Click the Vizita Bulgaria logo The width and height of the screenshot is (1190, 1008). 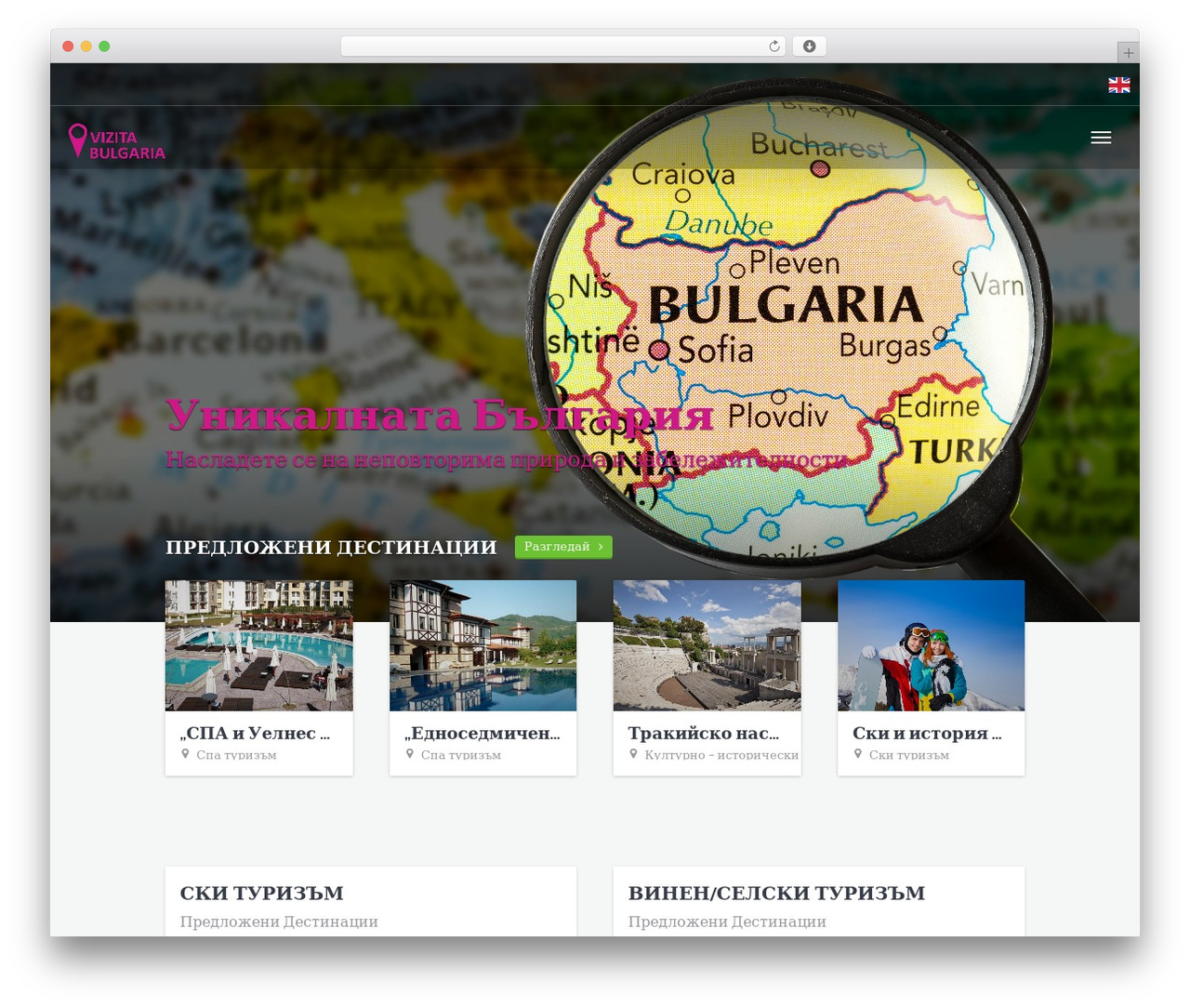tap(117, 141)
